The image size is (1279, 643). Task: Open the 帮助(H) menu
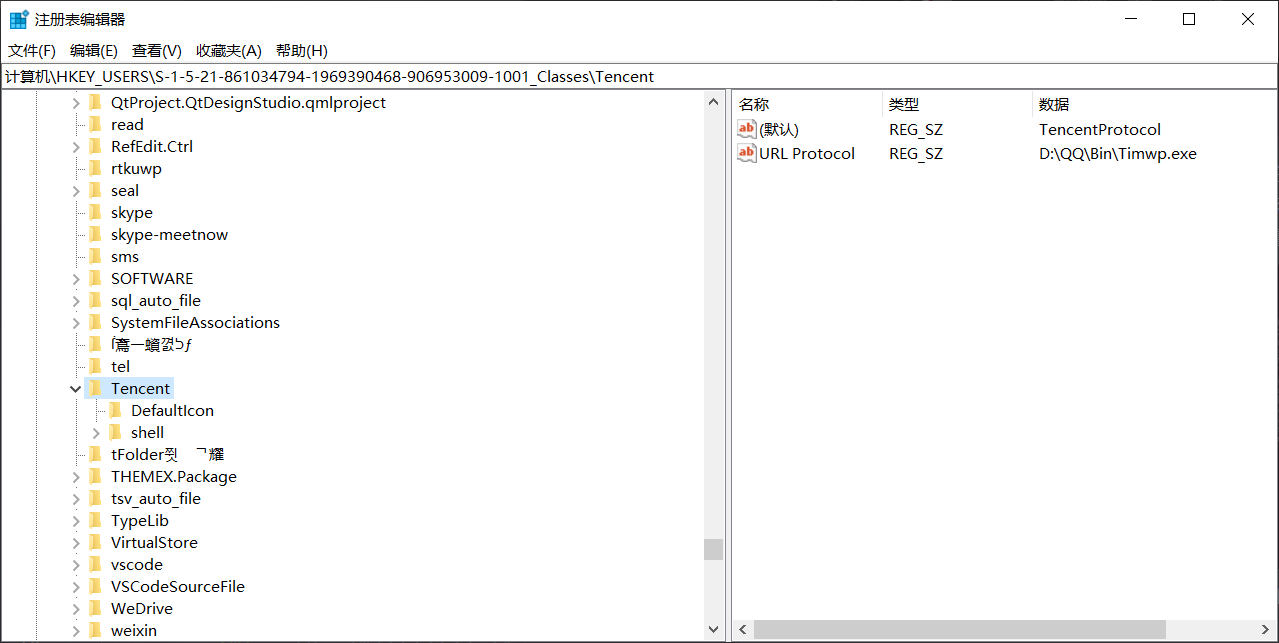(x=302, y=50)
